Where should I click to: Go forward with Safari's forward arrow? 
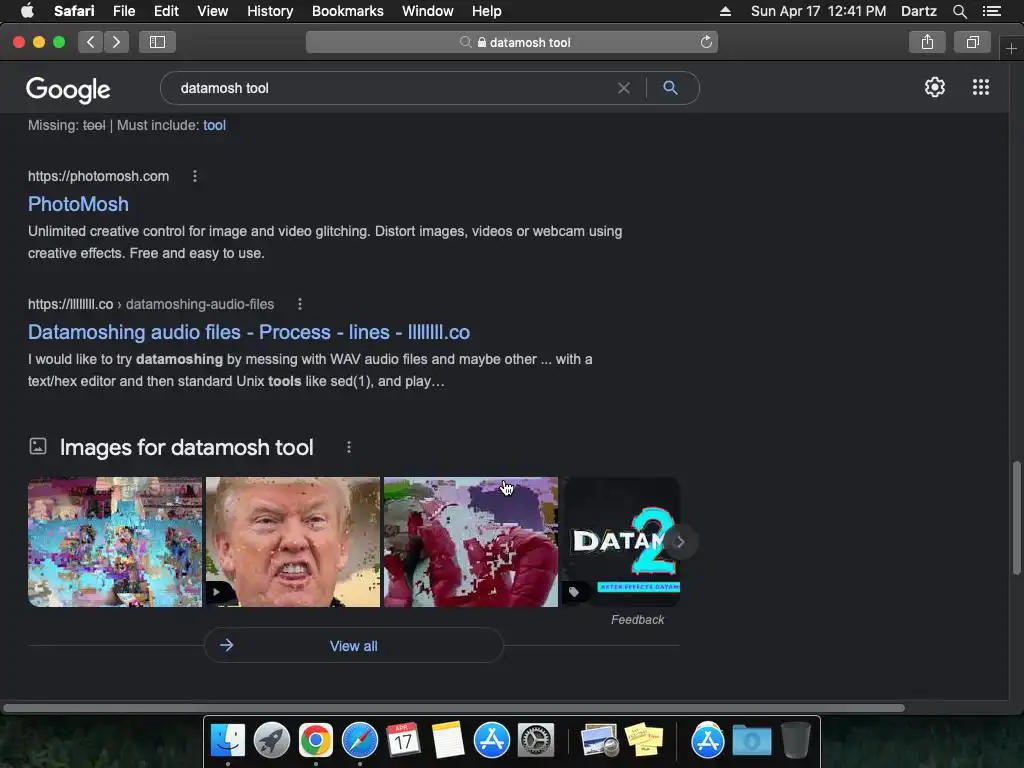(x=116, y=42)
